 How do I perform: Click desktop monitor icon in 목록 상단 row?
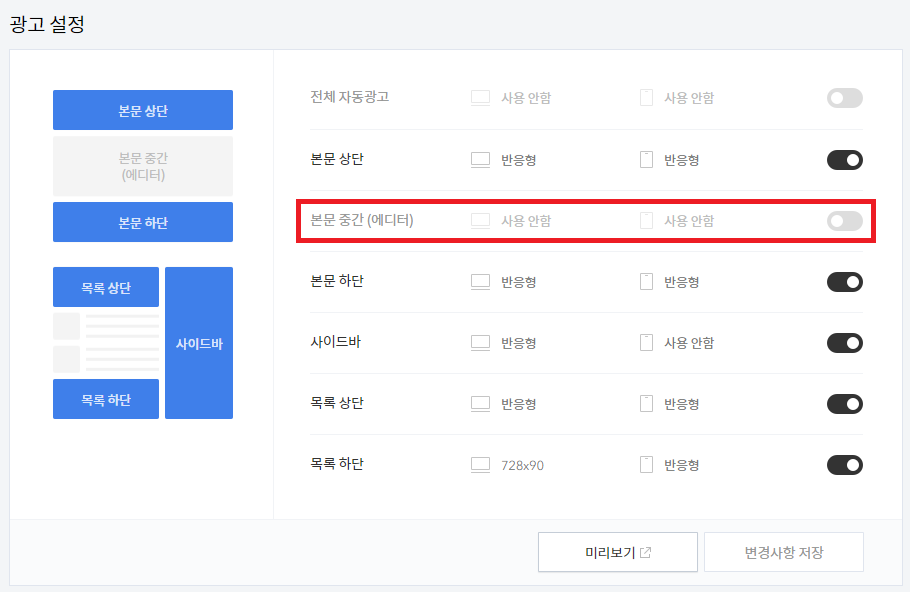(x=480, y=403)
